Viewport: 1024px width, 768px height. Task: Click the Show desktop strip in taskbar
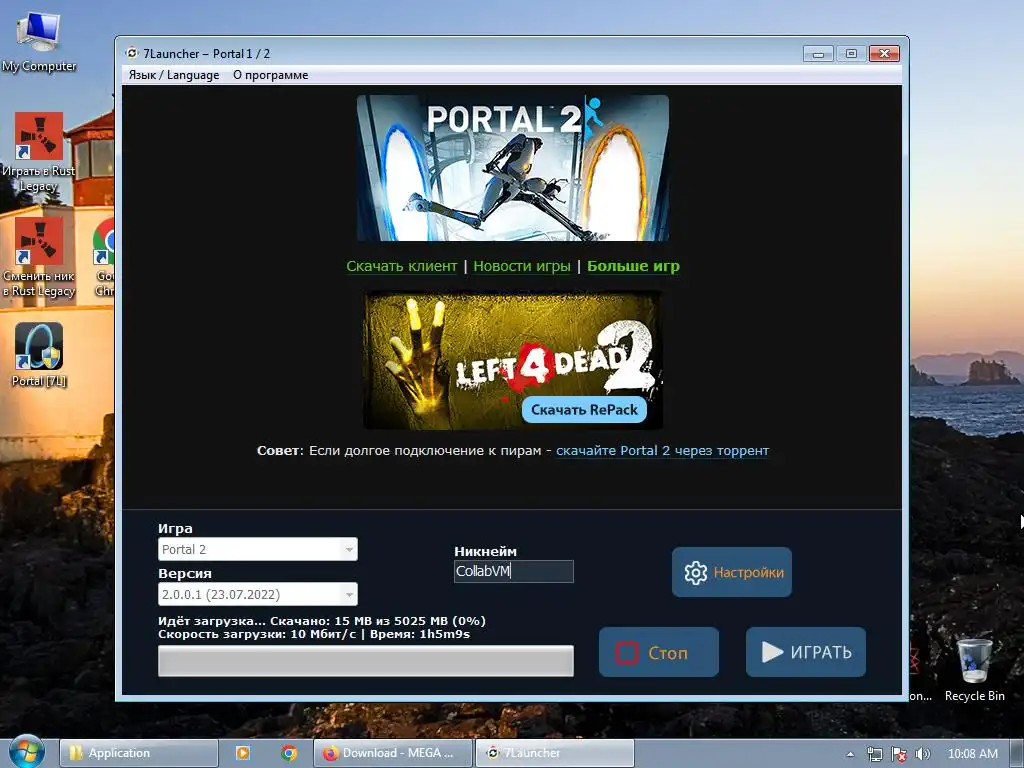click(x=1019, y=753)
